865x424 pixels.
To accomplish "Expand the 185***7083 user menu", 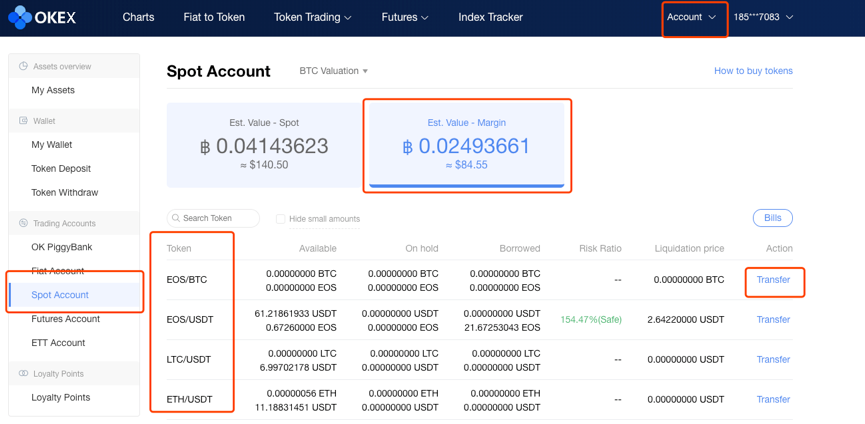I will 763,17.
